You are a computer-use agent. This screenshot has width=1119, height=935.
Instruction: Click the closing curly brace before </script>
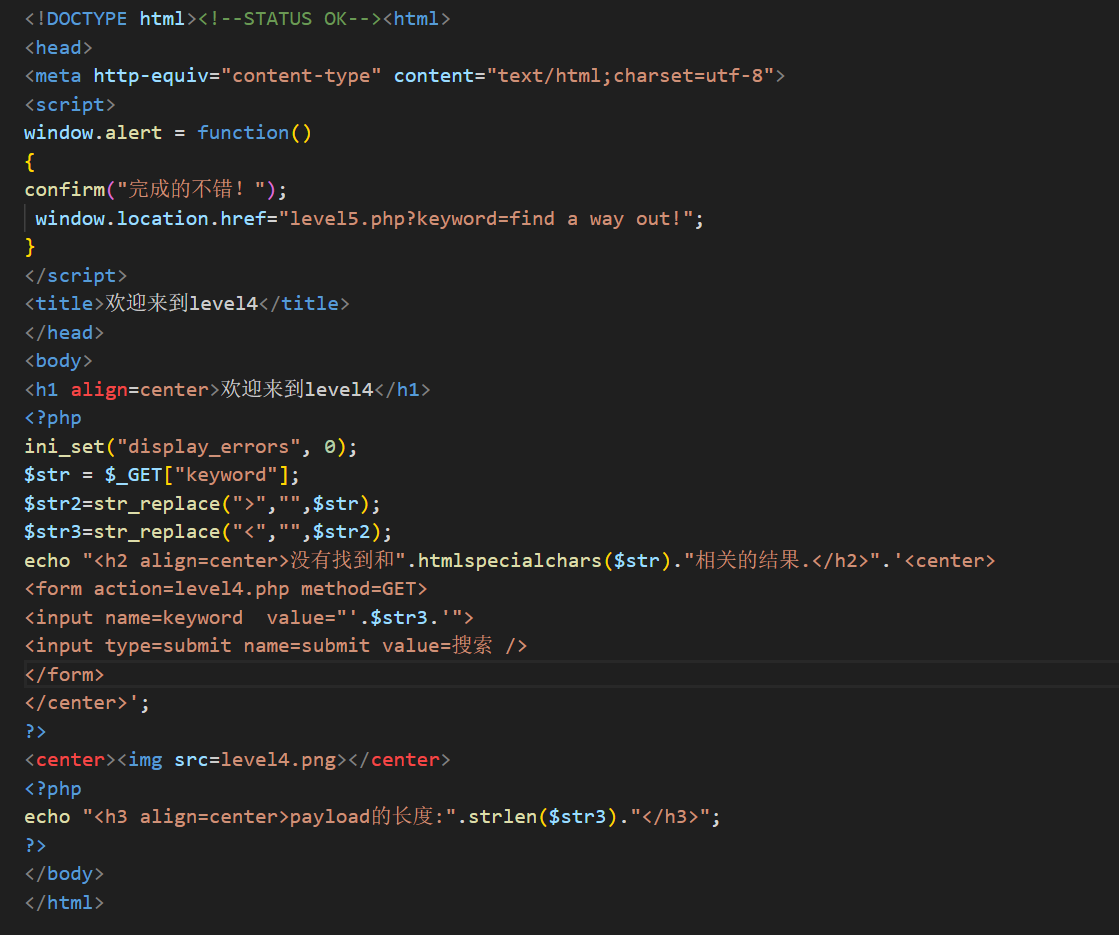pos(29,247)
